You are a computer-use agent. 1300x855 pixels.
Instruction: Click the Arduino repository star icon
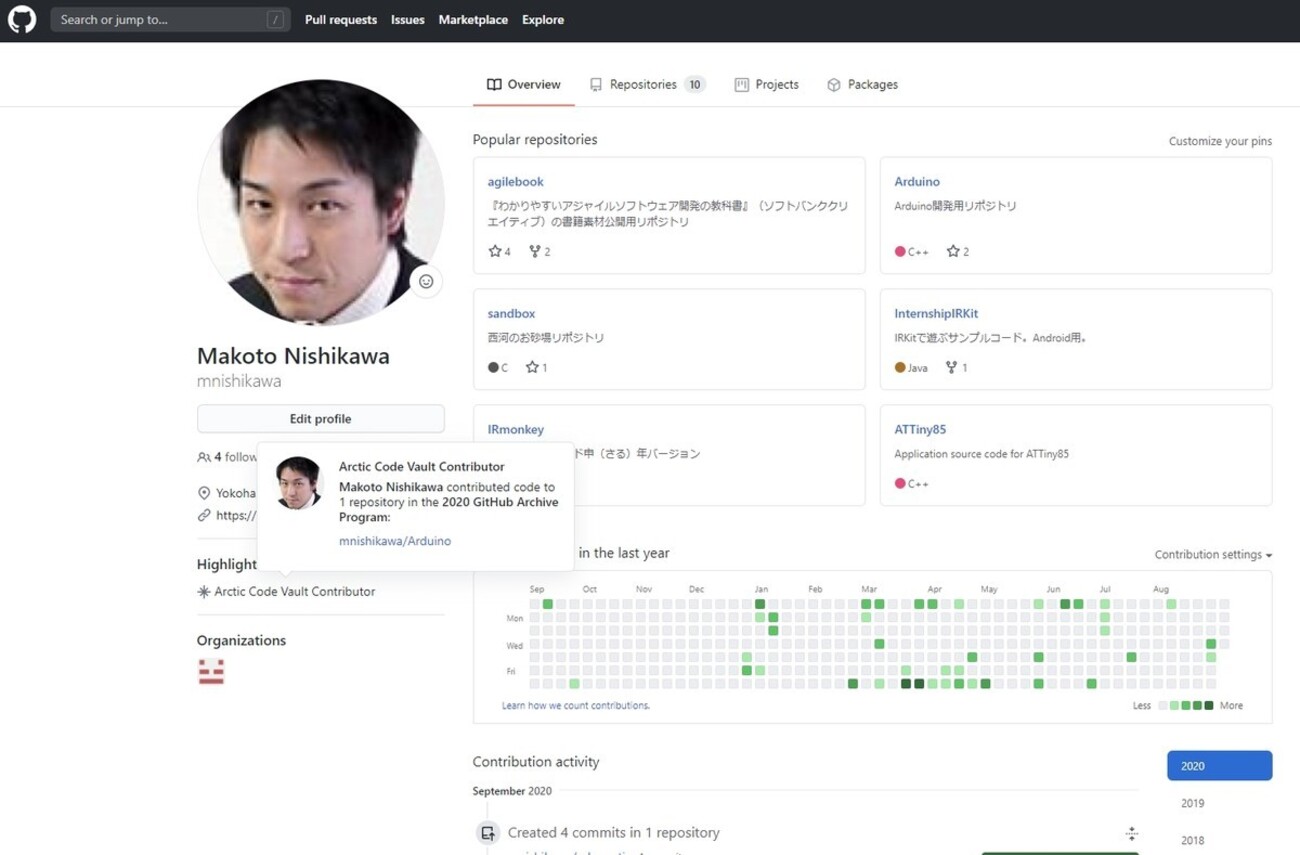pyautogui.click(x=953, y=252)
